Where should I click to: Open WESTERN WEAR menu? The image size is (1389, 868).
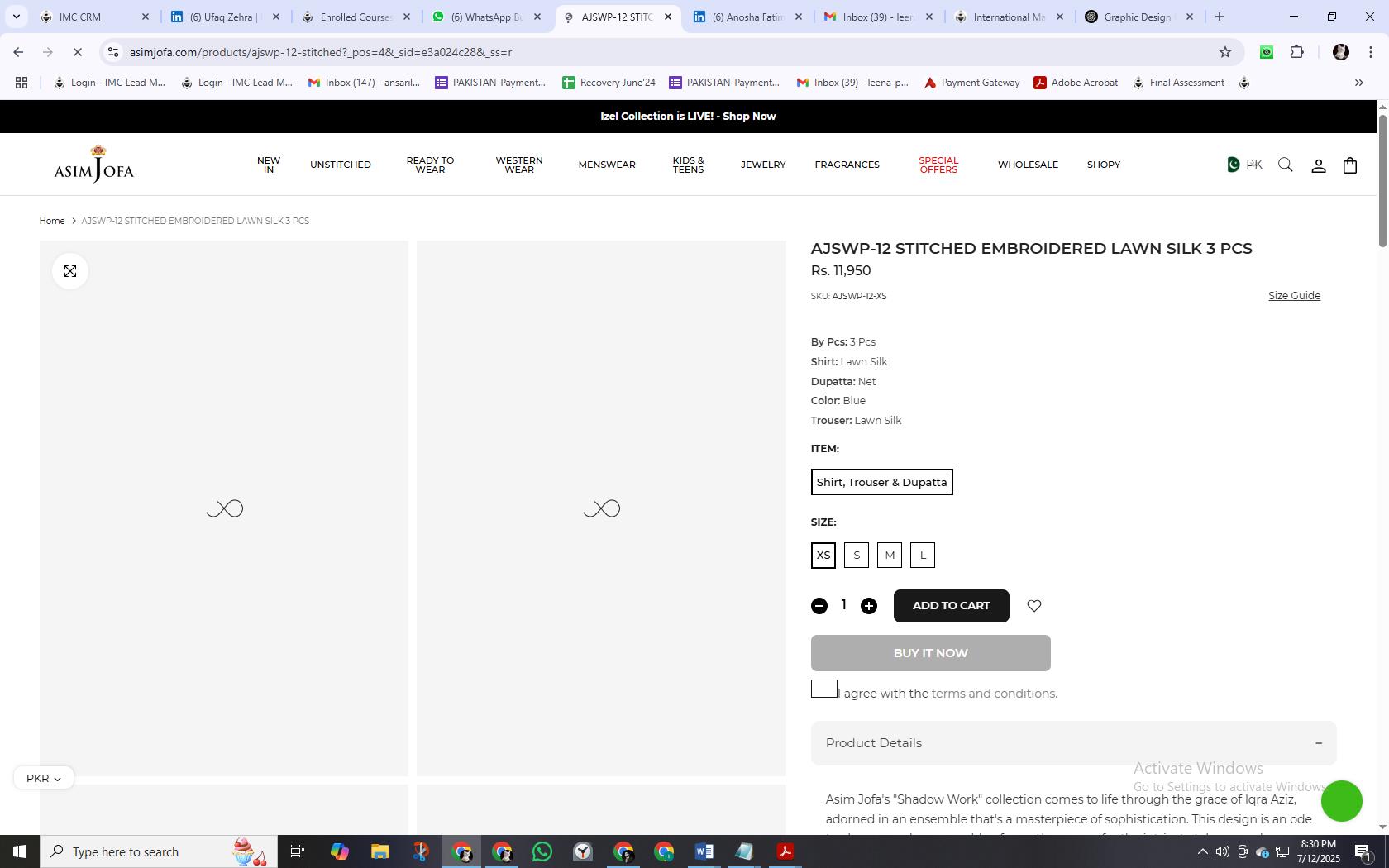click(x=519, y=165)
